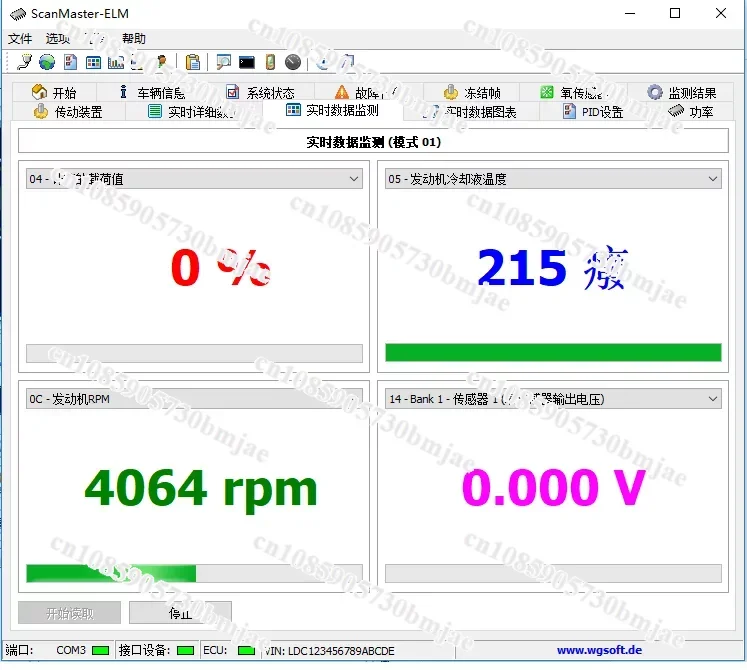
Task: Switch to the 开始 tab
Action: tap(54, 92)
